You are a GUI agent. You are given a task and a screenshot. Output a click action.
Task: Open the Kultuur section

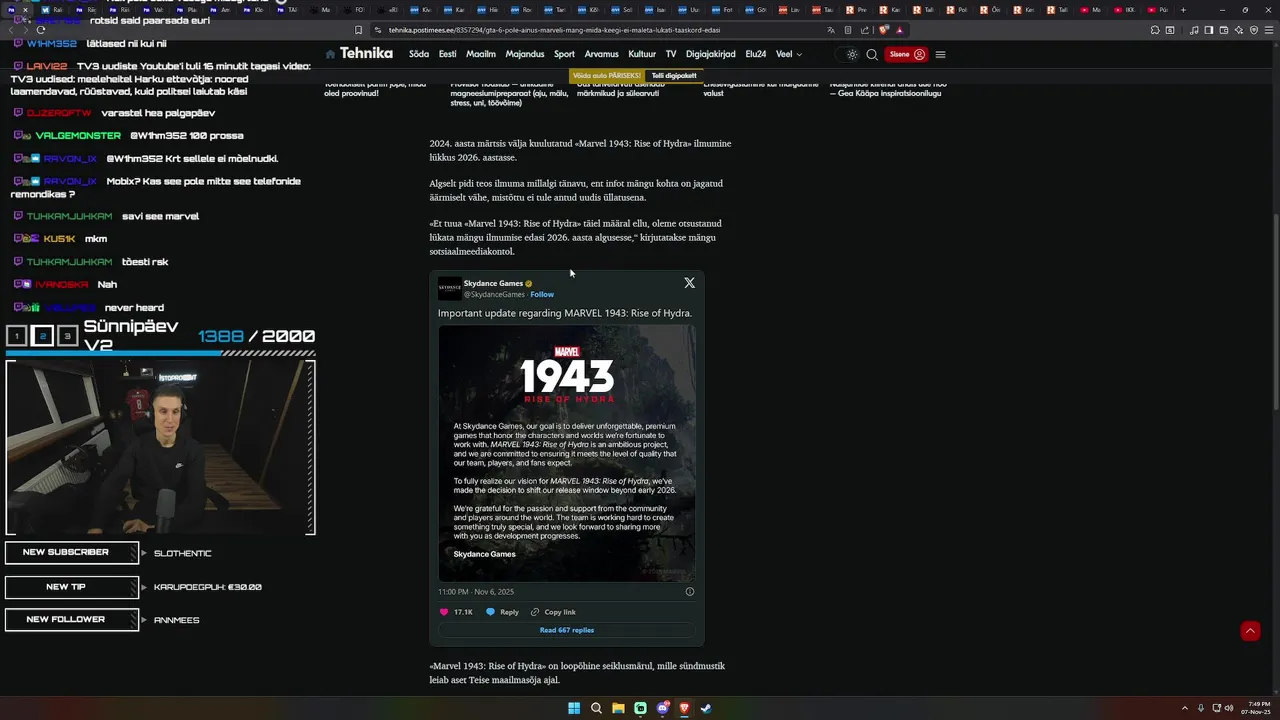(x=642, y=54)
